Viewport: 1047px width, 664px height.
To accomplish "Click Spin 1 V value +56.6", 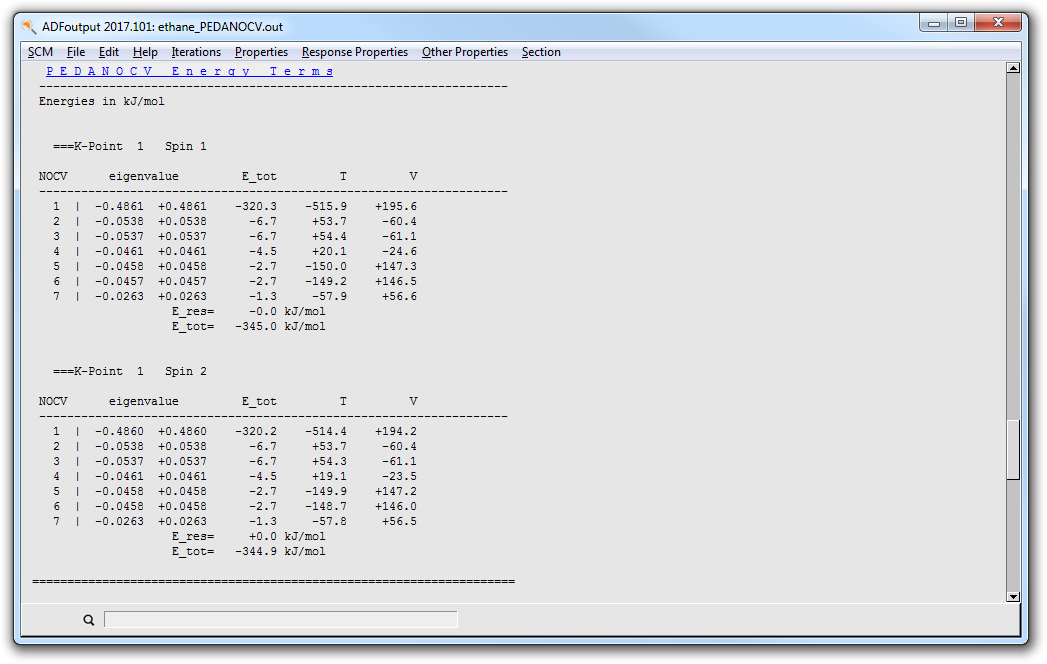I will click(x=399, y=297).
